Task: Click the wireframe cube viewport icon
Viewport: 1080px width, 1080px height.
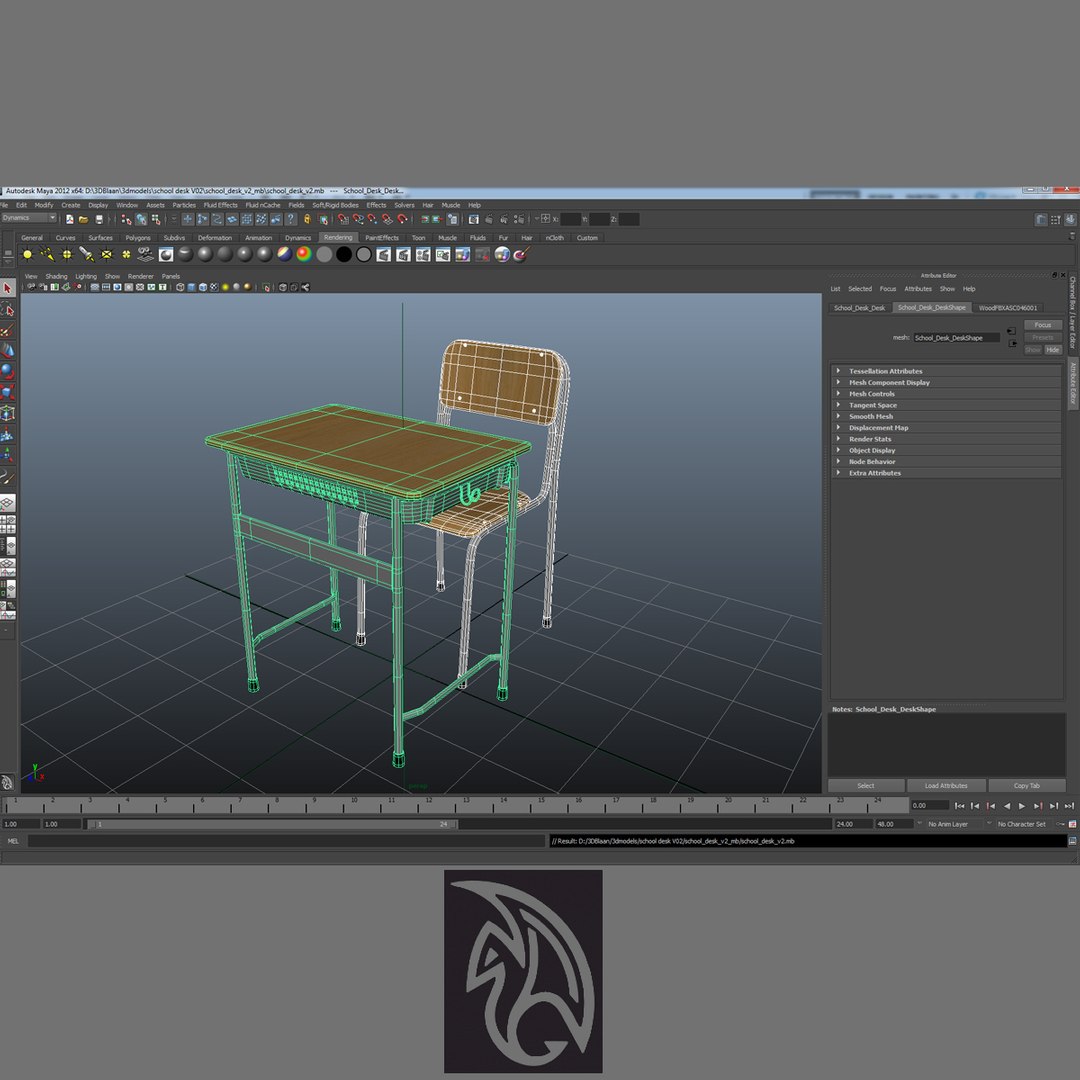Action: (180, 287)
